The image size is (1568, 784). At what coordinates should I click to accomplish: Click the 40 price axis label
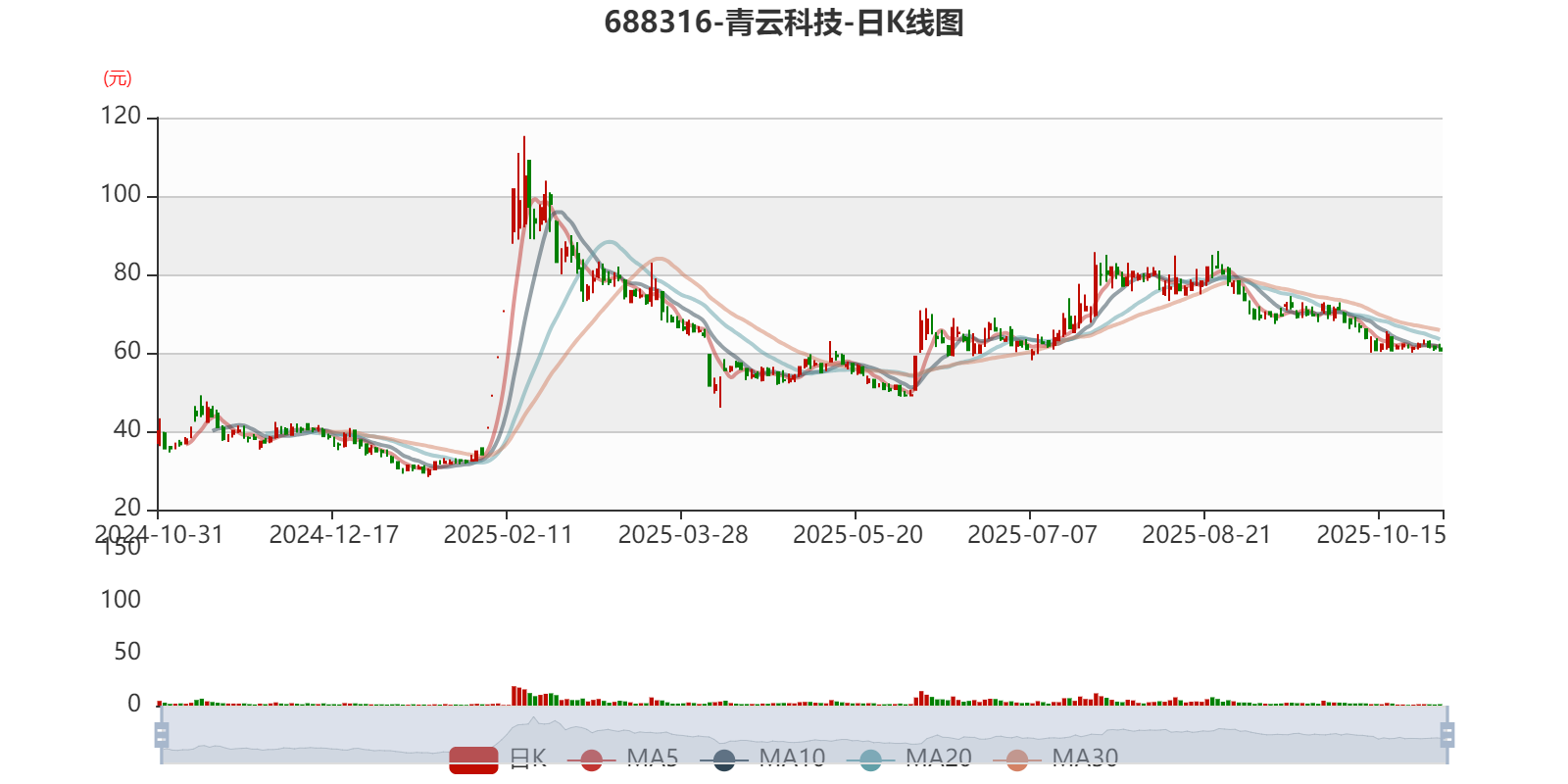(127, 429)
